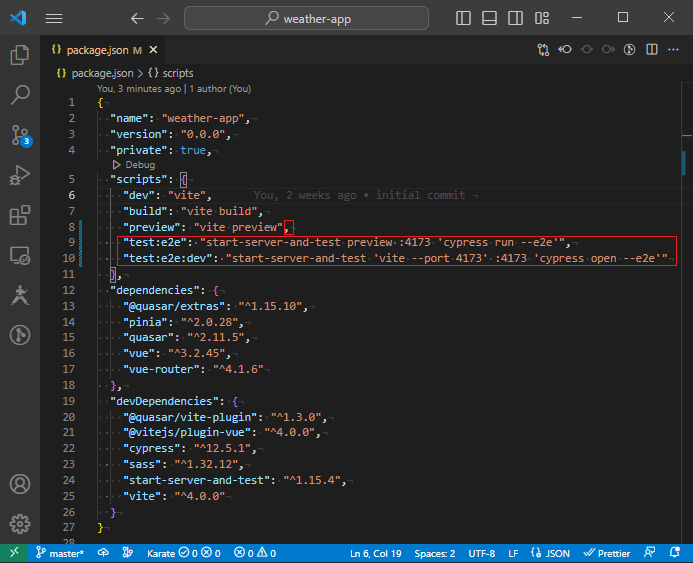Screen dimensions: 693x563
Task: Click the dimmed revision circle icon
Action: click(x=586, y=49)
